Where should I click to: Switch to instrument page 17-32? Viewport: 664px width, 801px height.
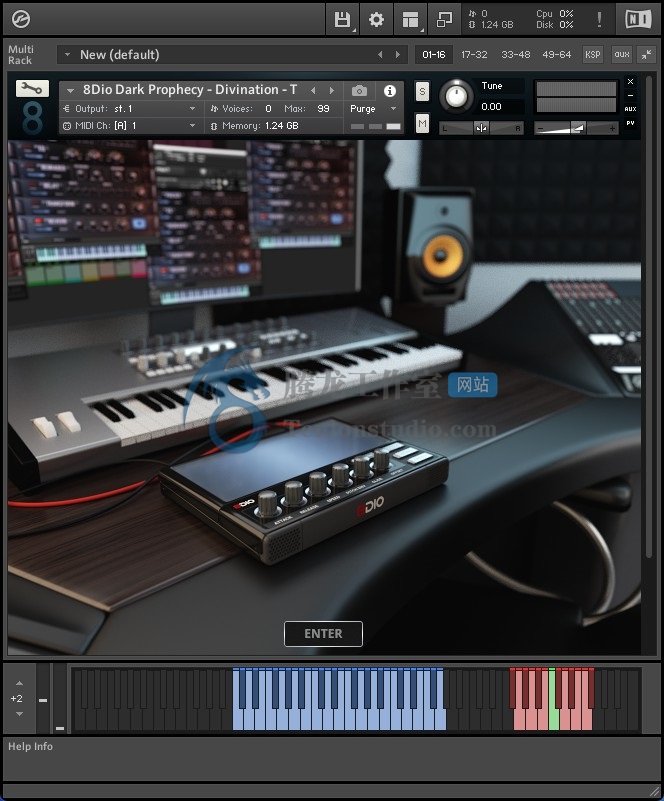(x=474, y=55)
